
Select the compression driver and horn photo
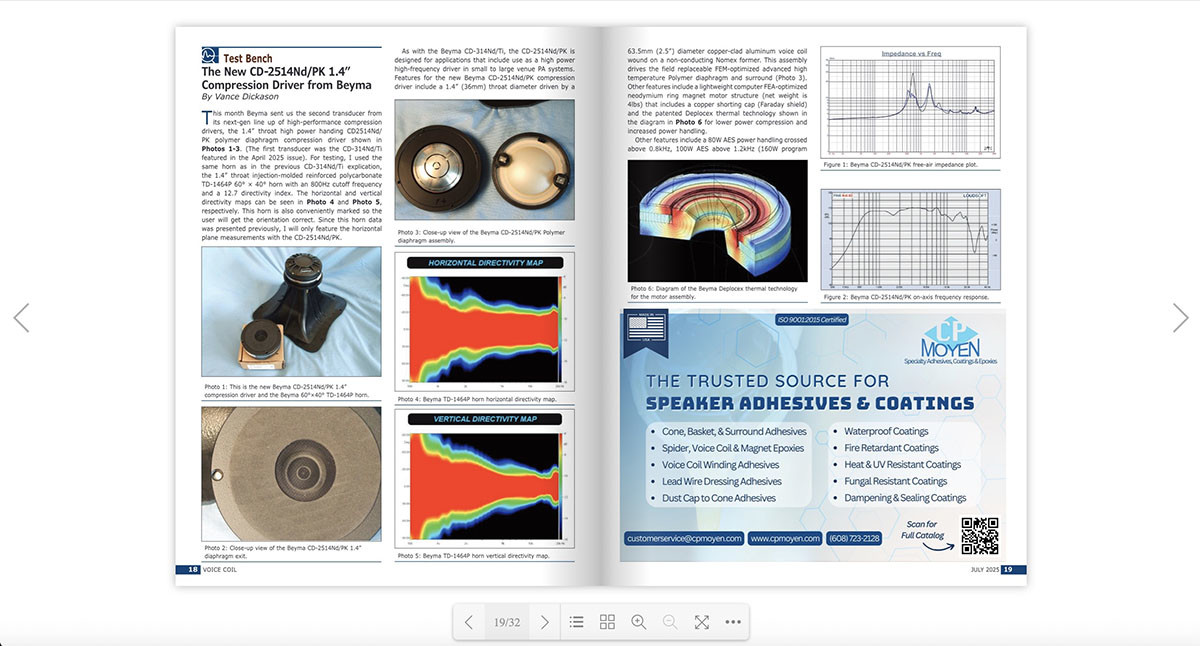click(291, 312)
